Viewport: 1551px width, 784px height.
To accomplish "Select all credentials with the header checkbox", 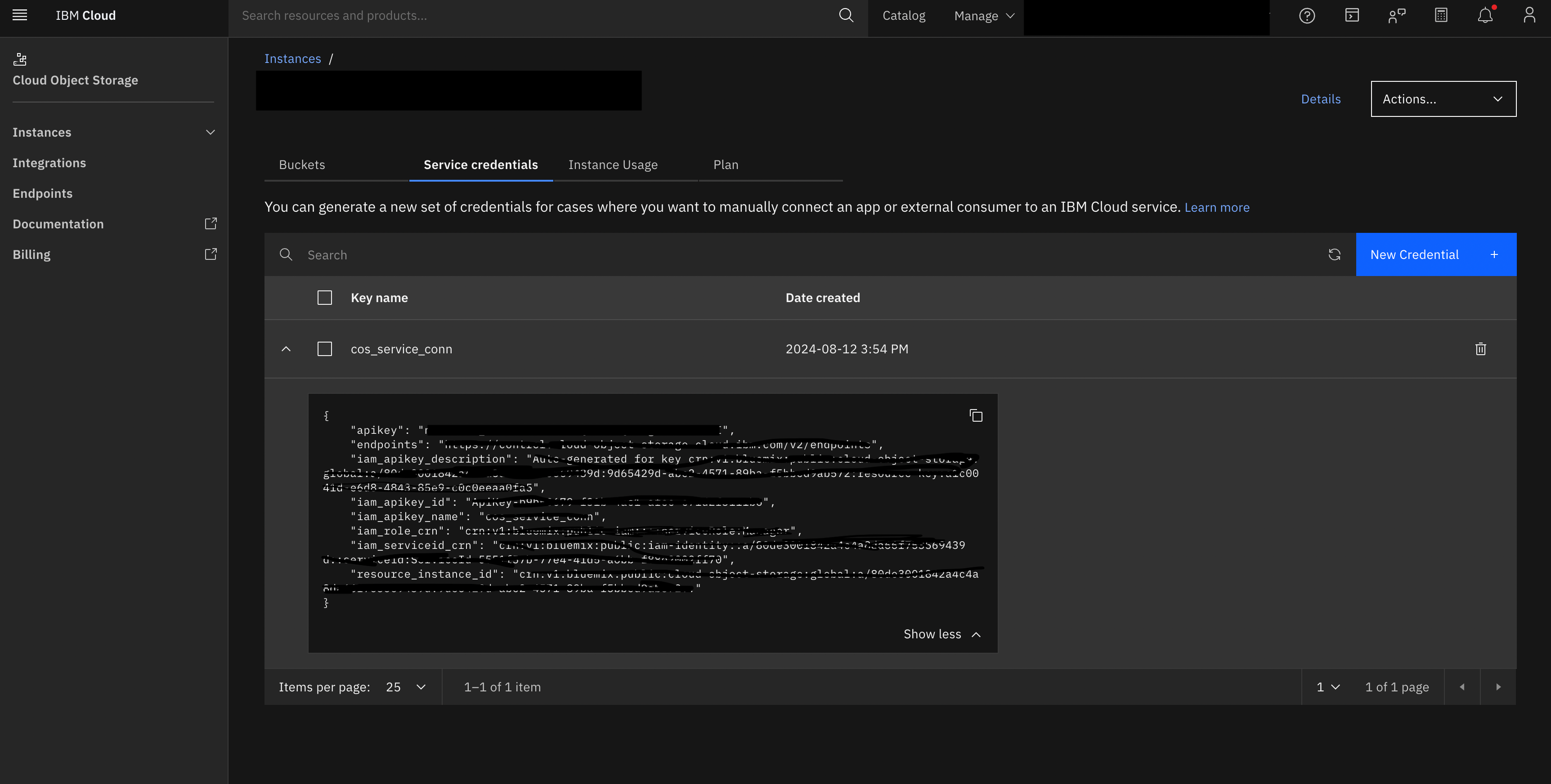I will [324, 297].
